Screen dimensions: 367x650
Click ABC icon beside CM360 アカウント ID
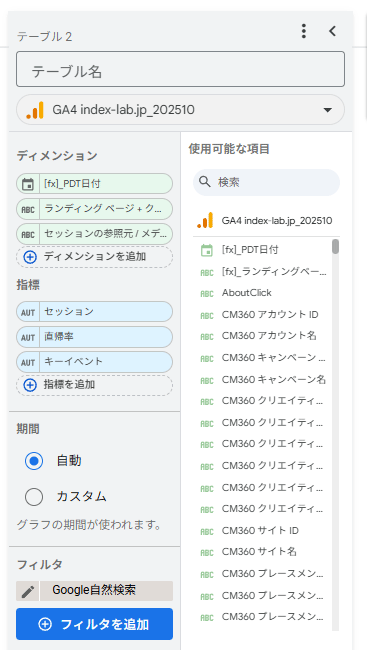click(x=207, y=315)
